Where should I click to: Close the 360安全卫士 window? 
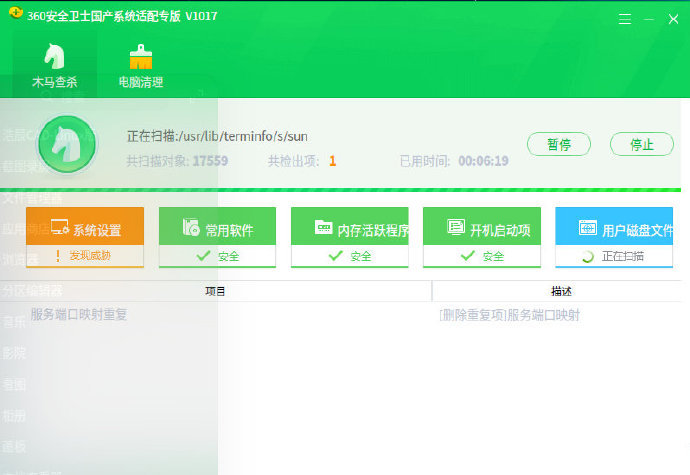pyautogui.click(x=673, y=19)
